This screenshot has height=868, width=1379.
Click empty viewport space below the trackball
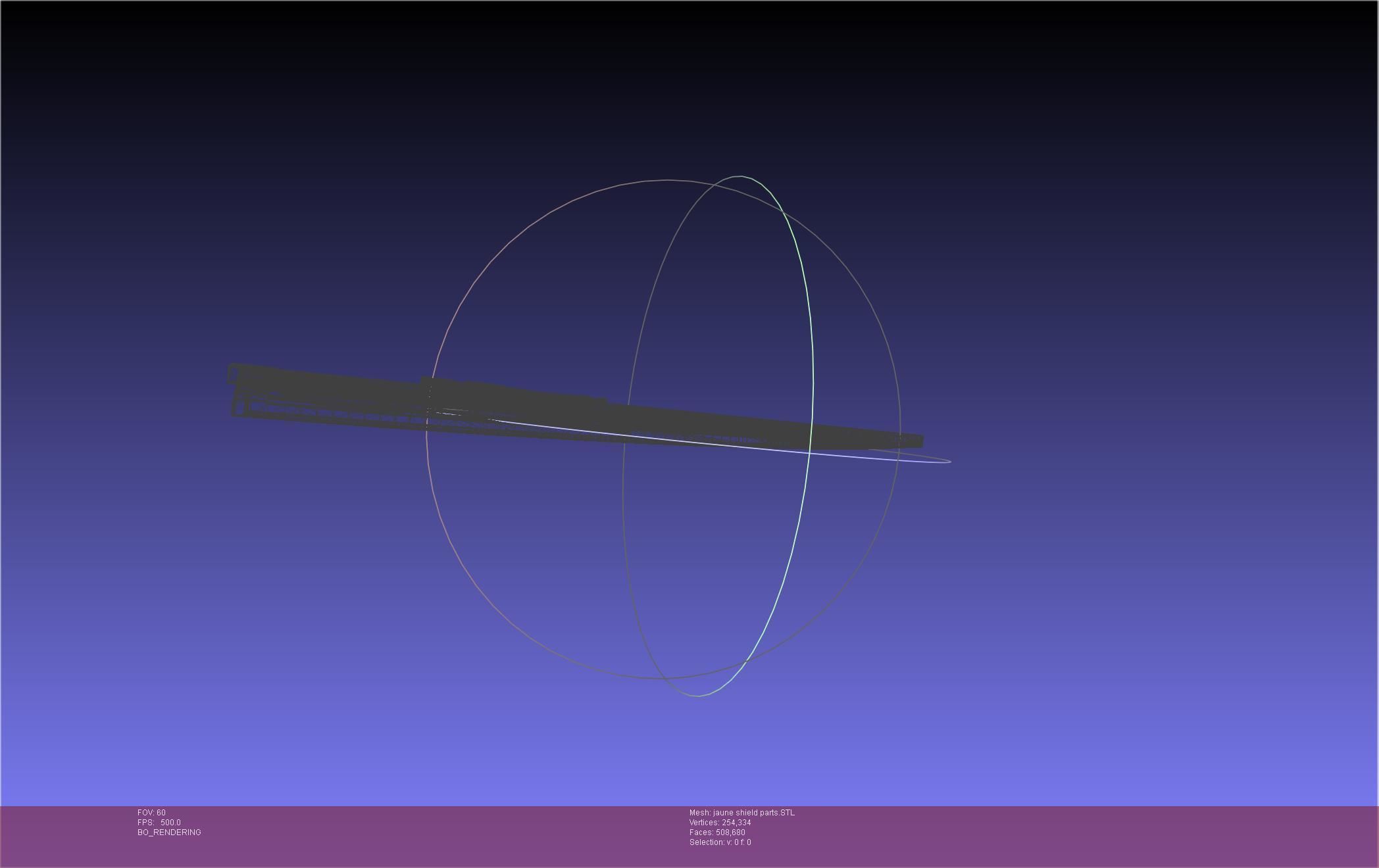click(664, 750)
